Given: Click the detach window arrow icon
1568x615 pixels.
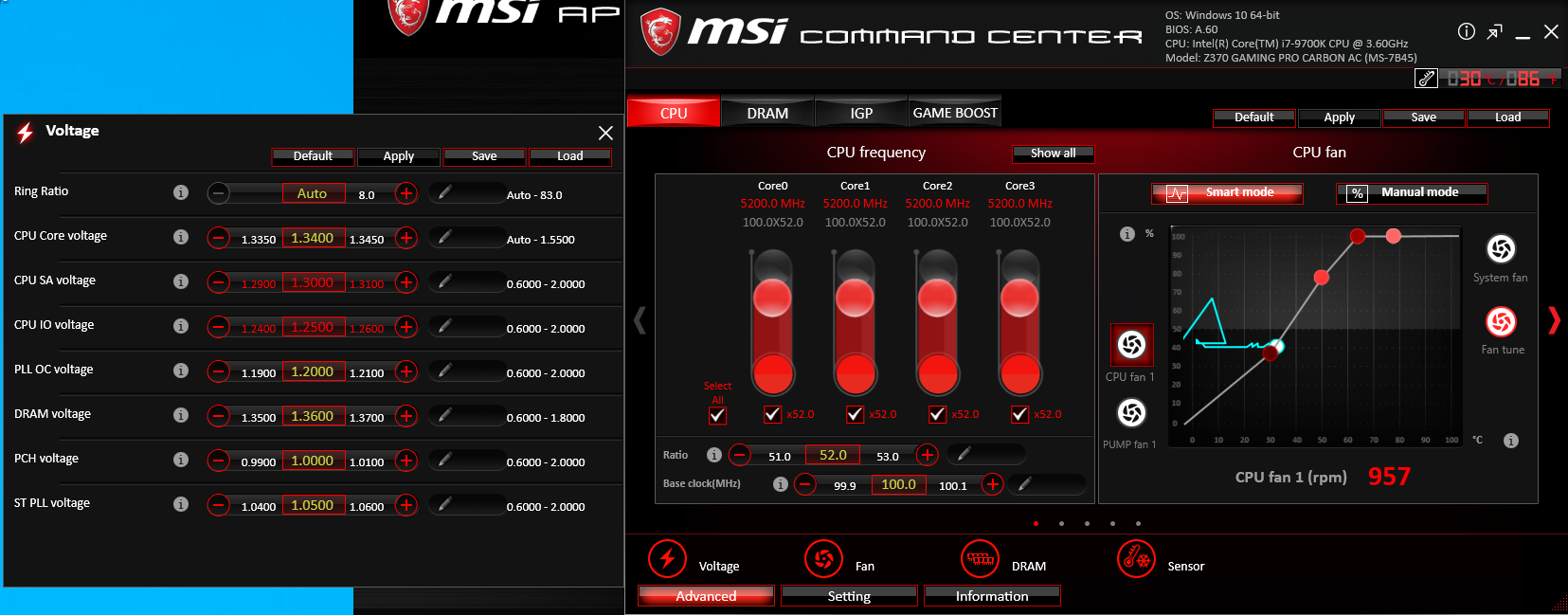Looking at the screenshot, I should (x=1494, y=31).
